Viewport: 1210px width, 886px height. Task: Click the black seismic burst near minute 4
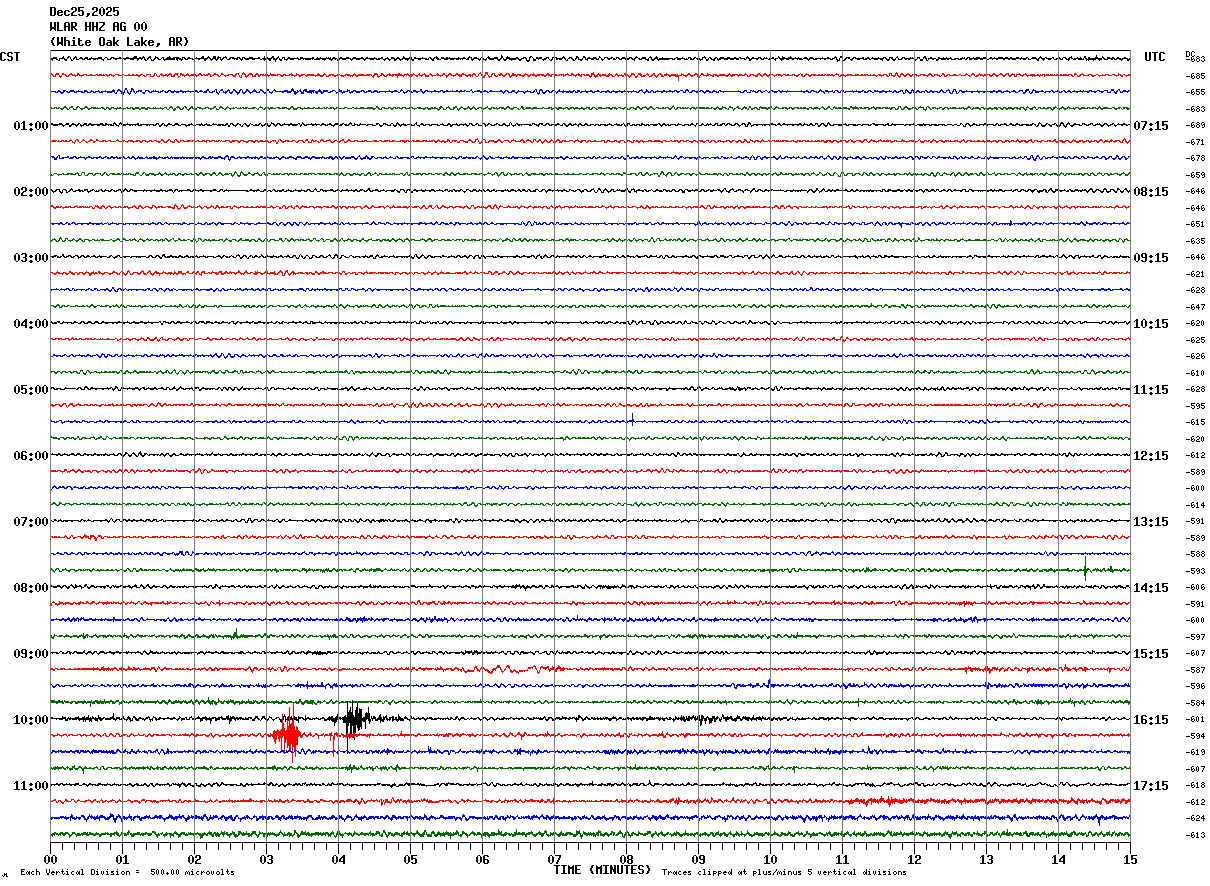click(x=354, y=718)
